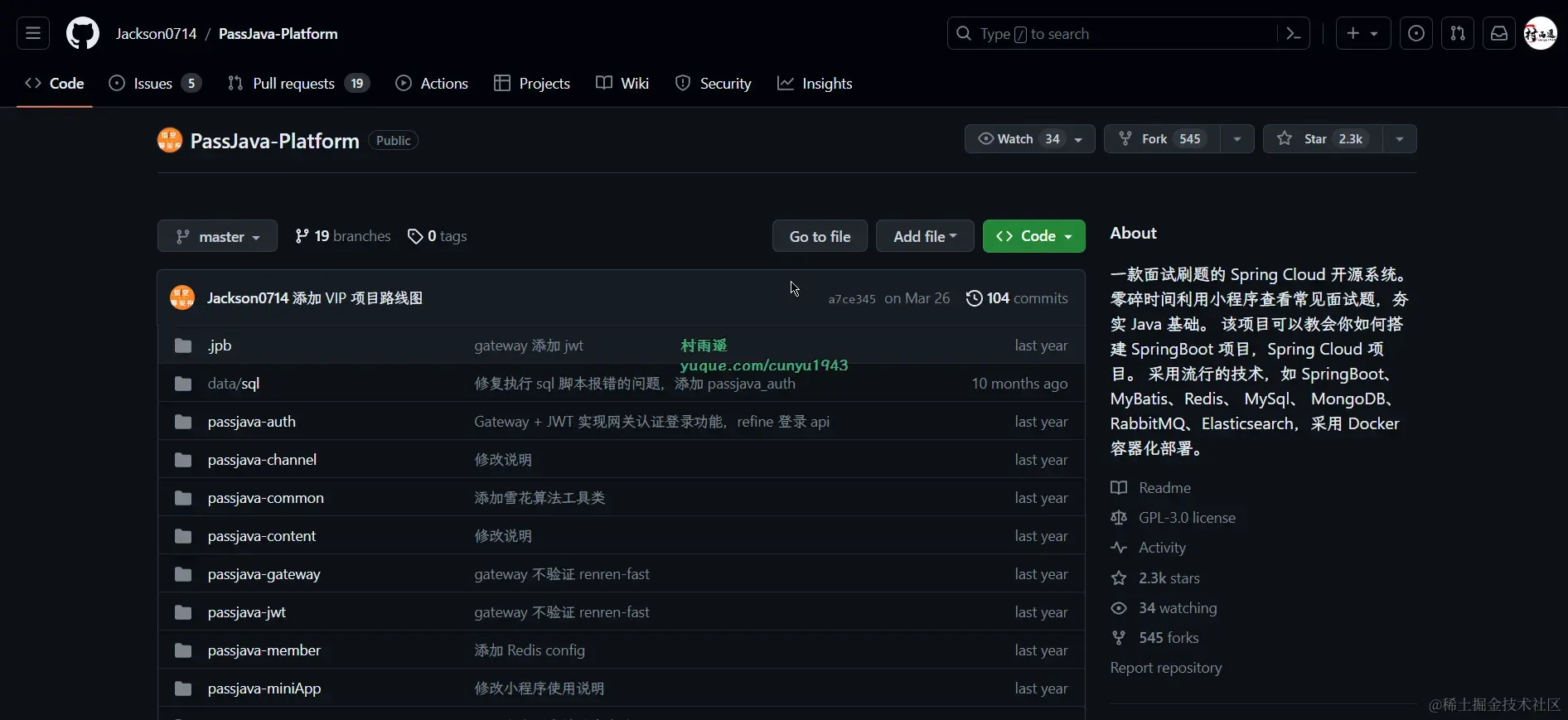
Task: Click the passjava-common folder icon
Action: point(183,498)
